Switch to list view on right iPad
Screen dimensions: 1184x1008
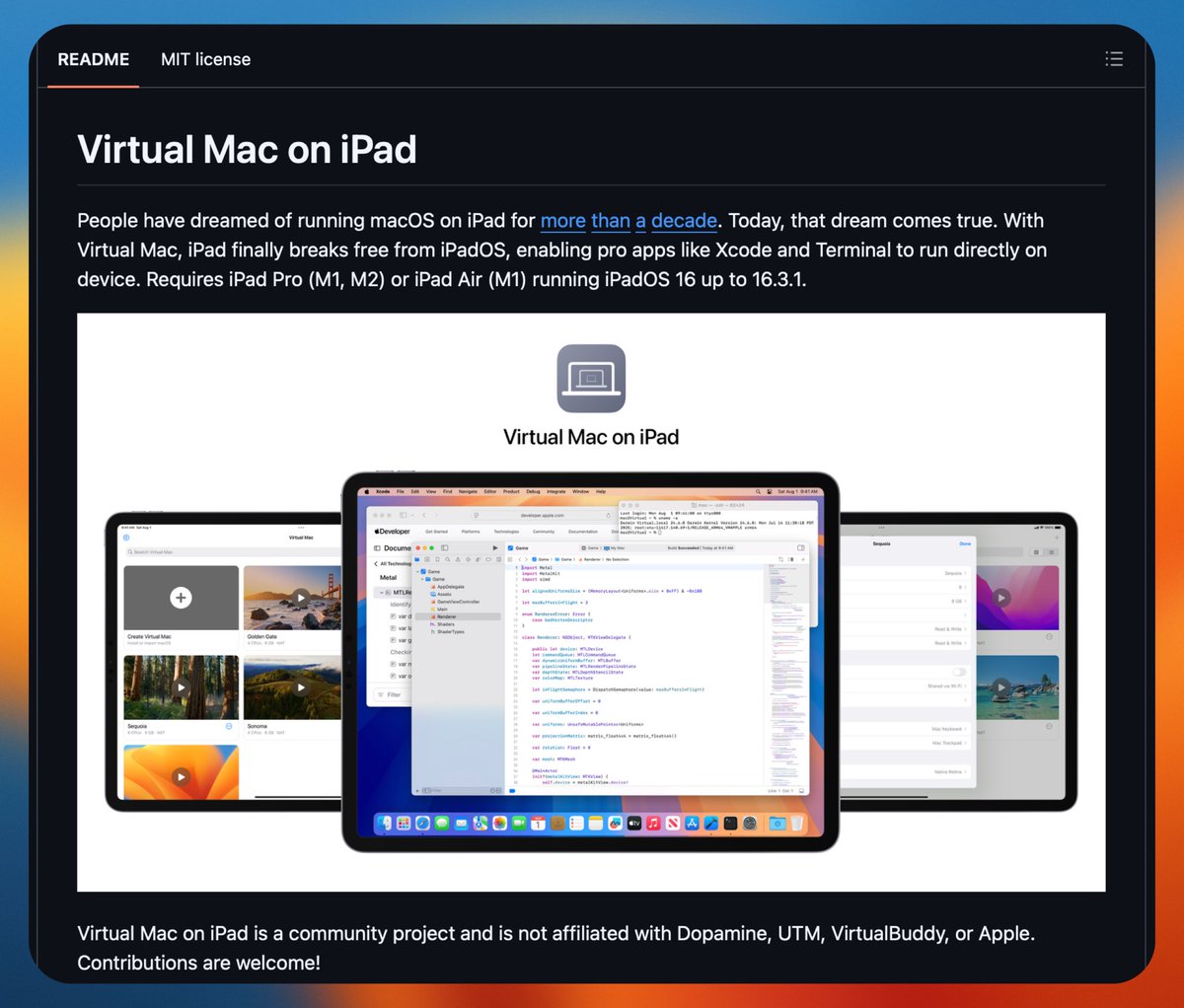pos(1051,552)
